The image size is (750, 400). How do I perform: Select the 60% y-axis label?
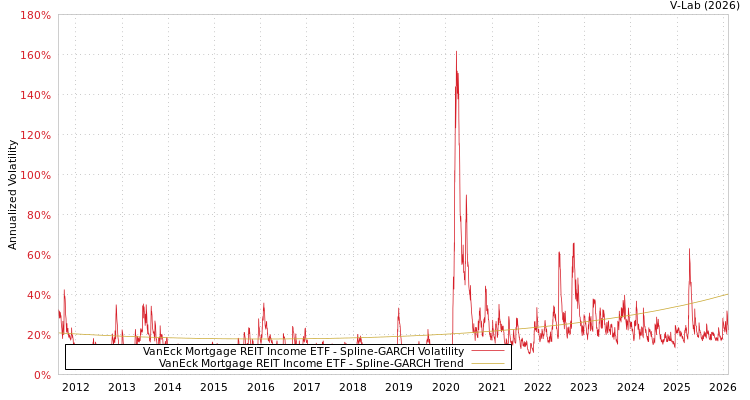(x=38, y=255)
